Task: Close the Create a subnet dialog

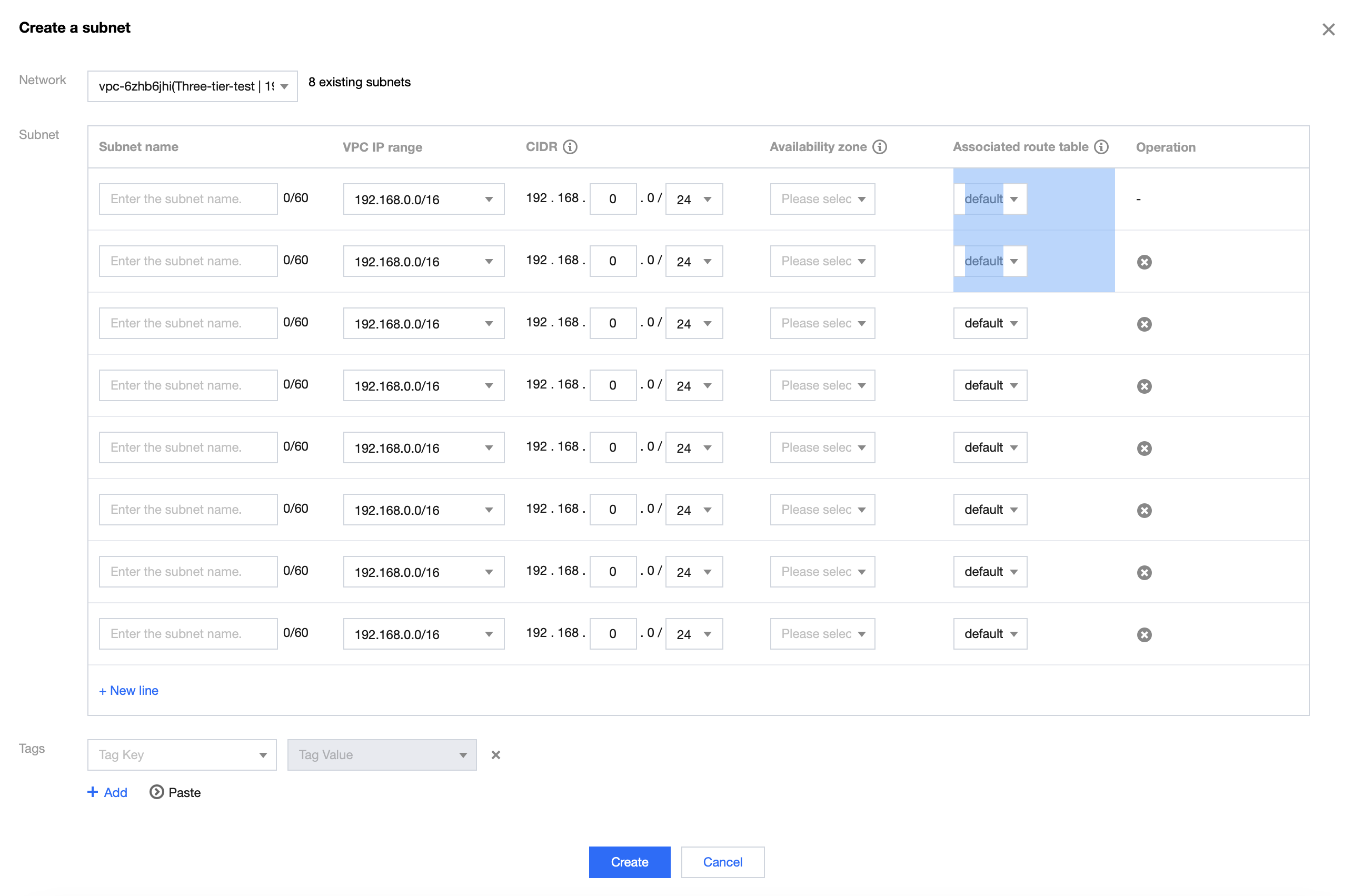Action: coord(1328,29)
